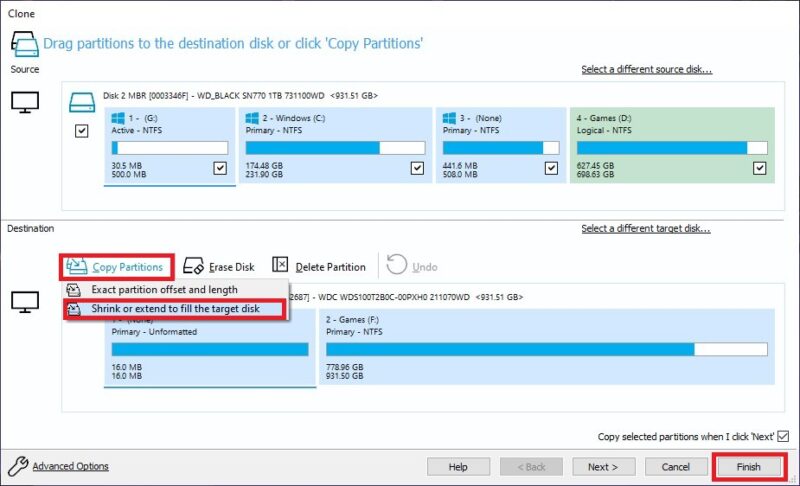Viewport: 800px width, 486px height.
Task: Click the Erase Disk icon
Action: (193, 266)
